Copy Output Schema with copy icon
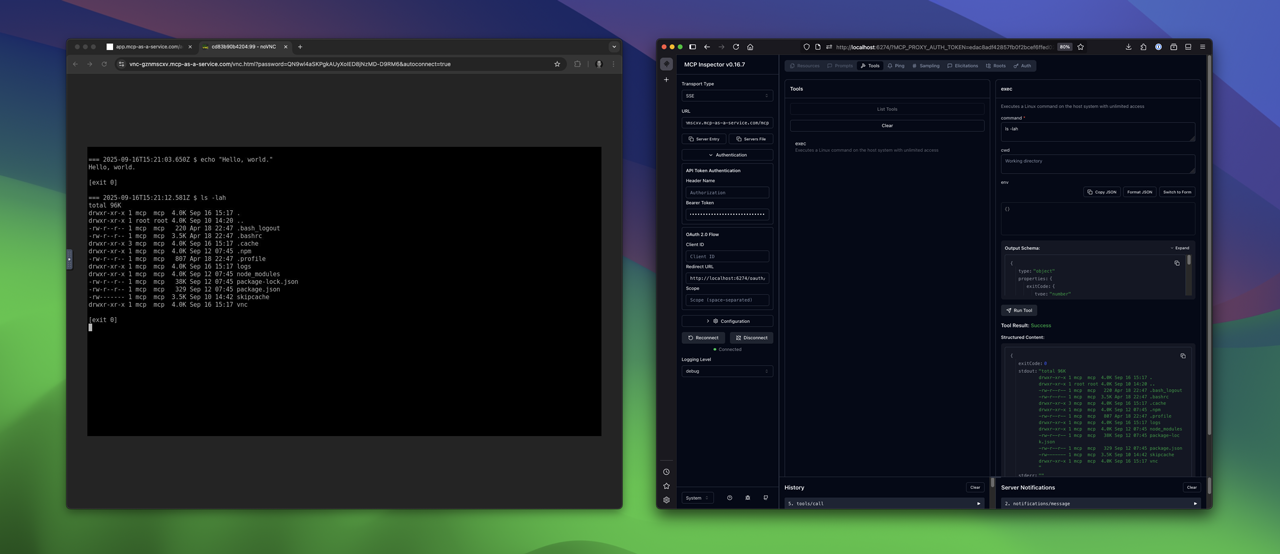Viewport: 1280px width, 554px height. pos(1177,263)
